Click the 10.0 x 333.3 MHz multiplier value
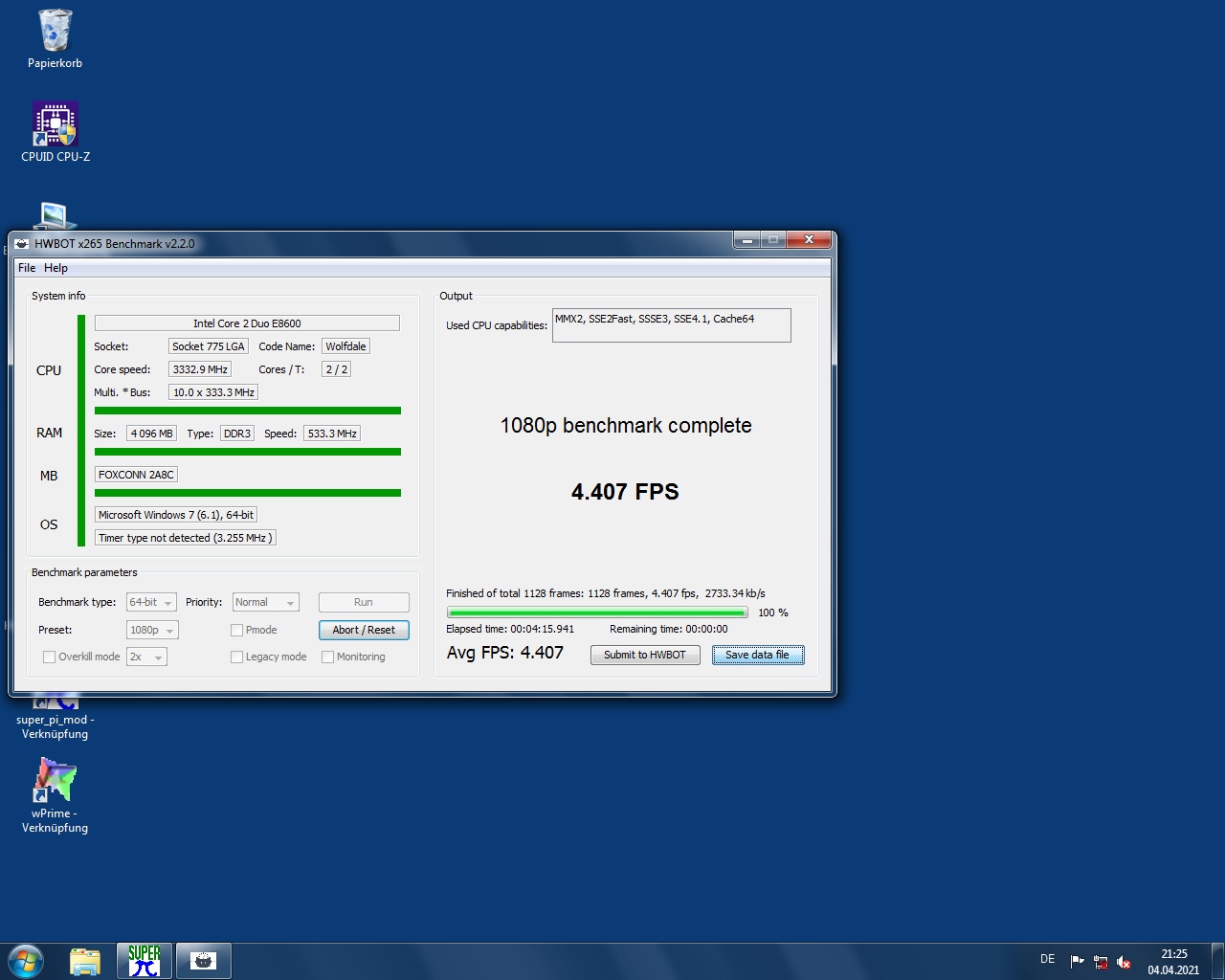Image resolution: width=1225 pixels, height=980 pixels. pos(213,392)
